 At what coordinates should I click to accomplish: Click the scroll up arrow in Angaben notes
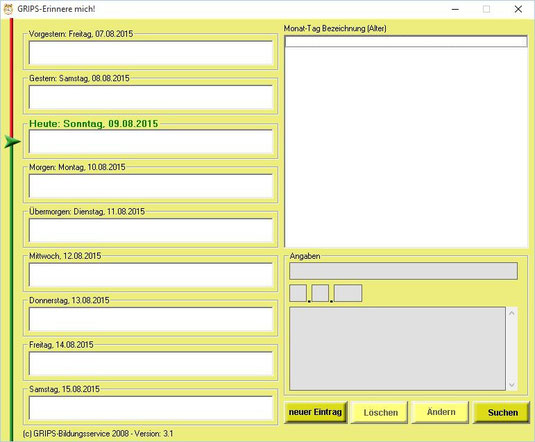(x=512, y=313)
